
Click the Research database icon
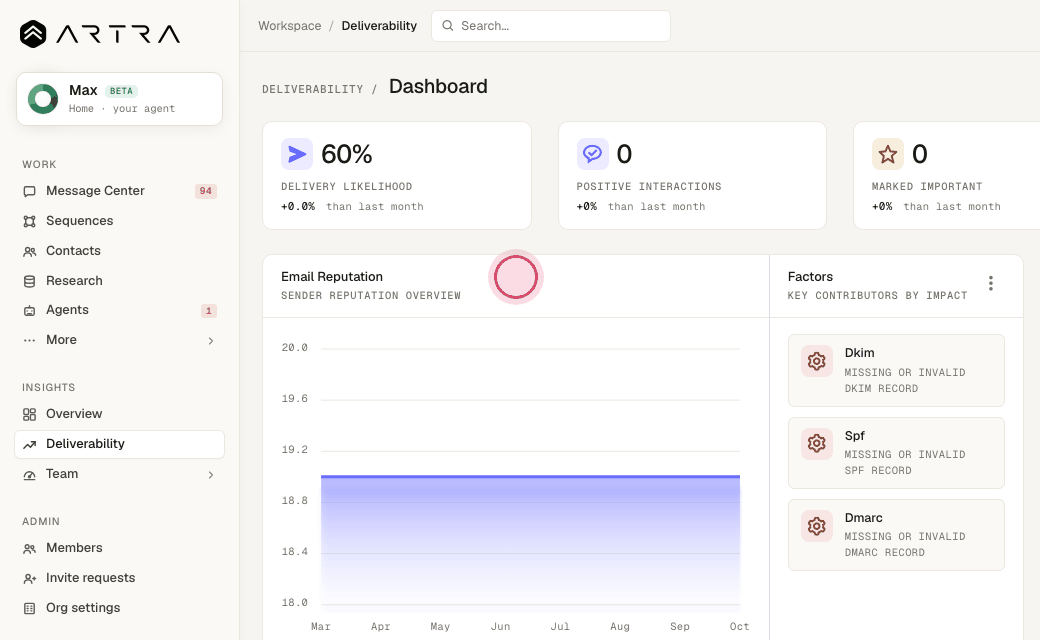point(29,281)
